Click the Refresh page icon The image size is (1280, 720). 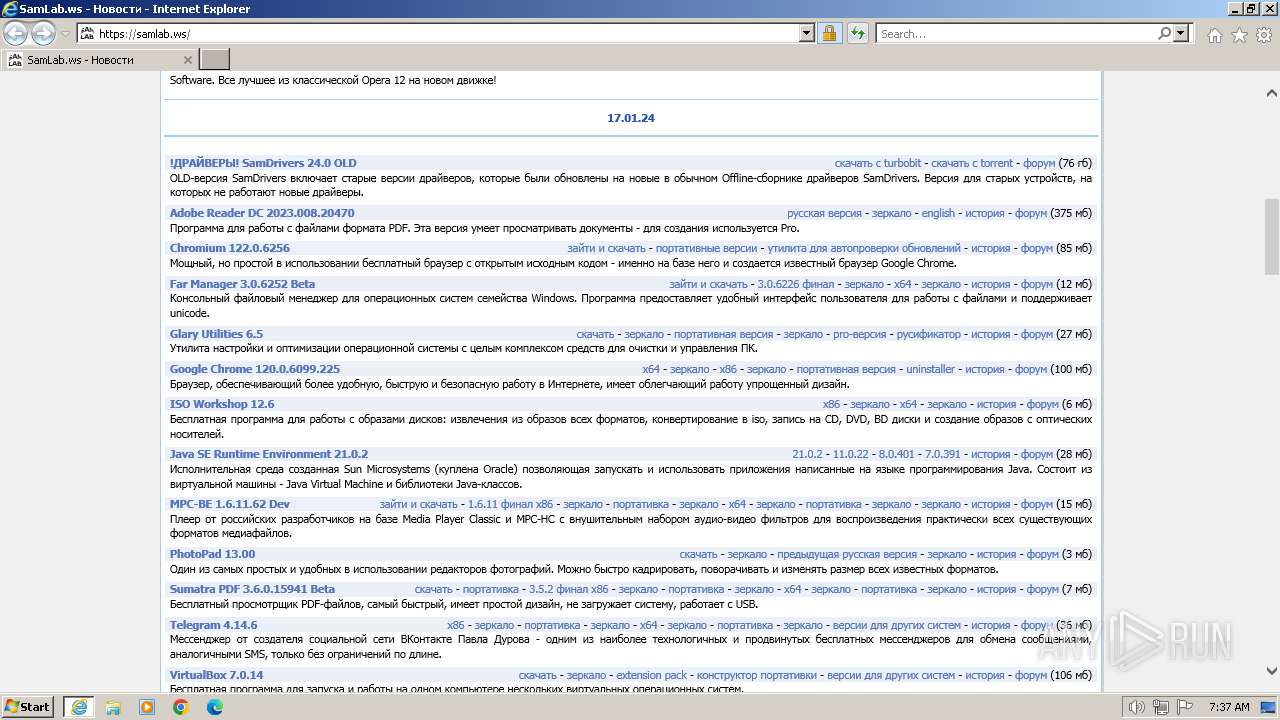[x=857, y=33]
